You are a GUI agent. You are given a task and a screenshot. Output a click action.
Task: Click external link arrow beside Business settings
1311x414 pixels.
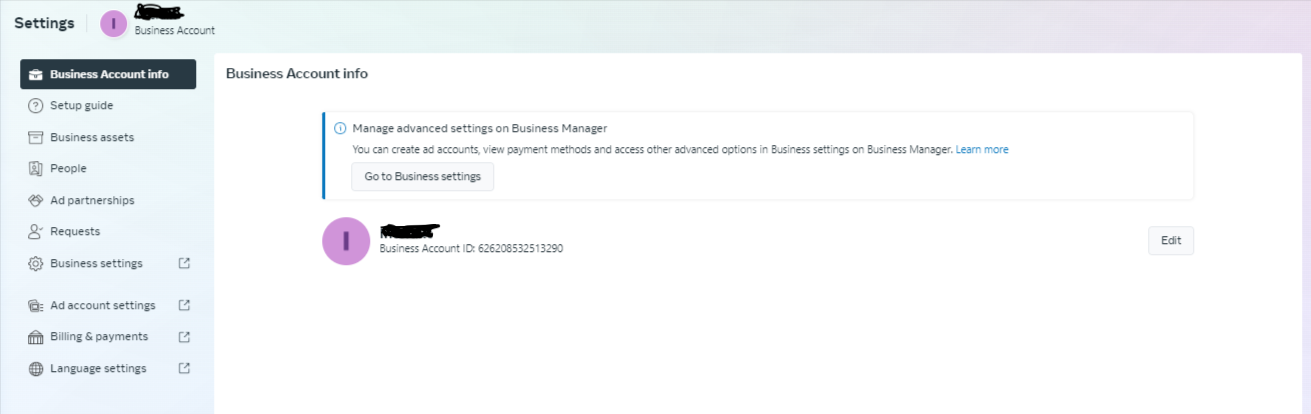pos(184,264)
